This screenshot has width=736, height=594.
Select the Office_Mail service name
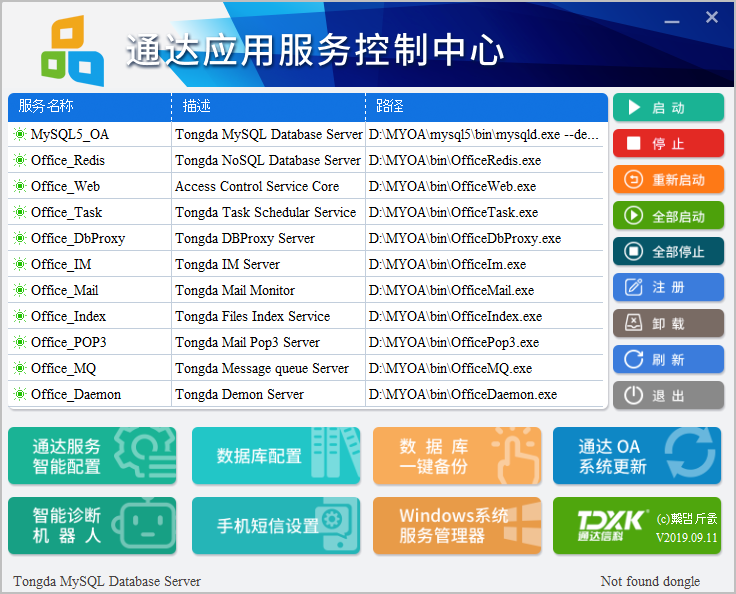(x=65, y=290)
